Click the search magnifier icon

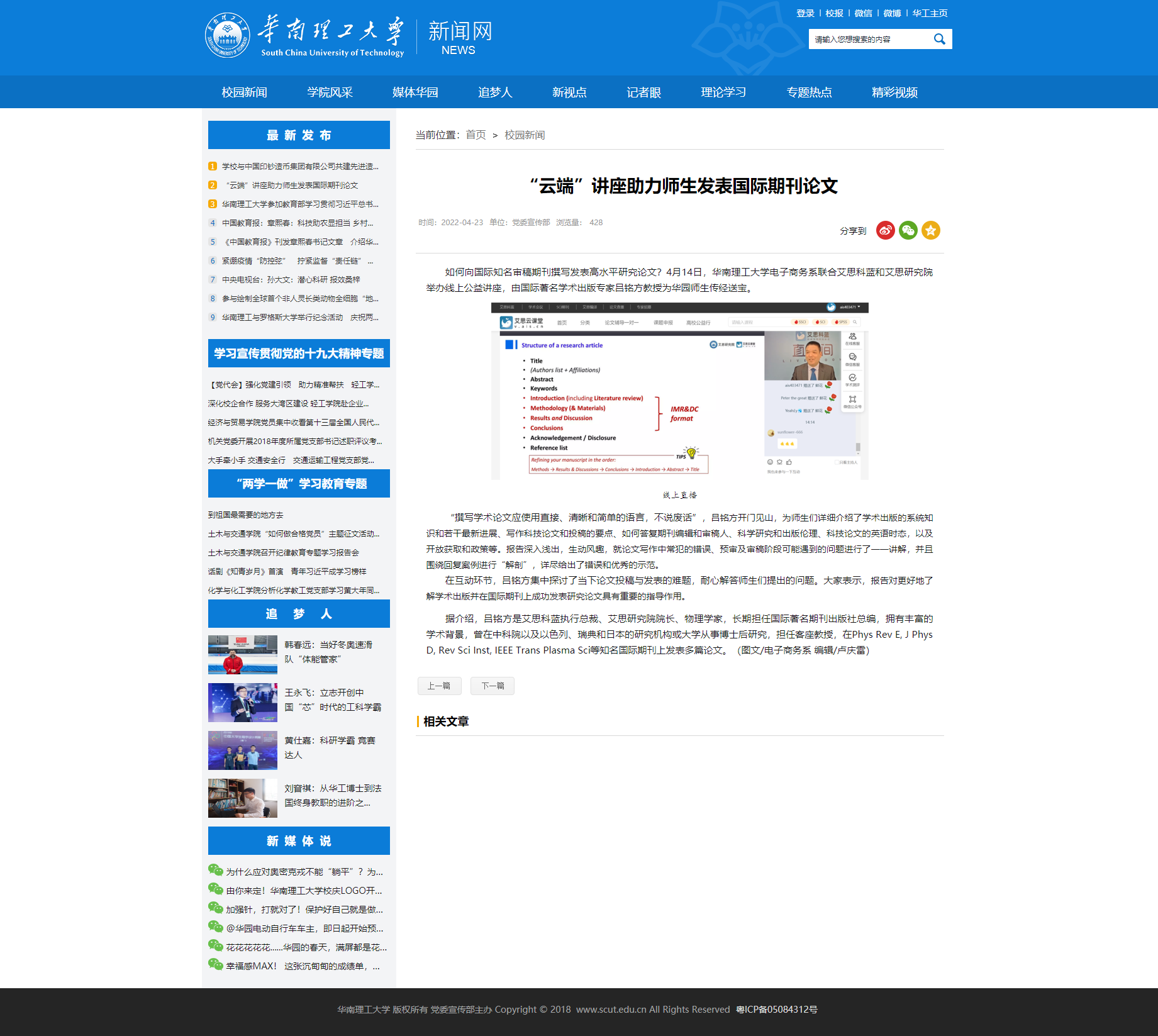(940, 38)
